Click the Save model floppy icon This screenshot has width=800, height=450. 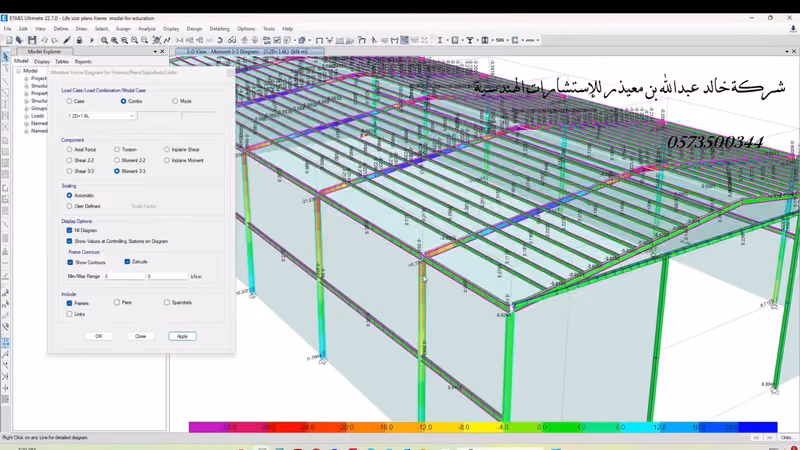(32, 40)
